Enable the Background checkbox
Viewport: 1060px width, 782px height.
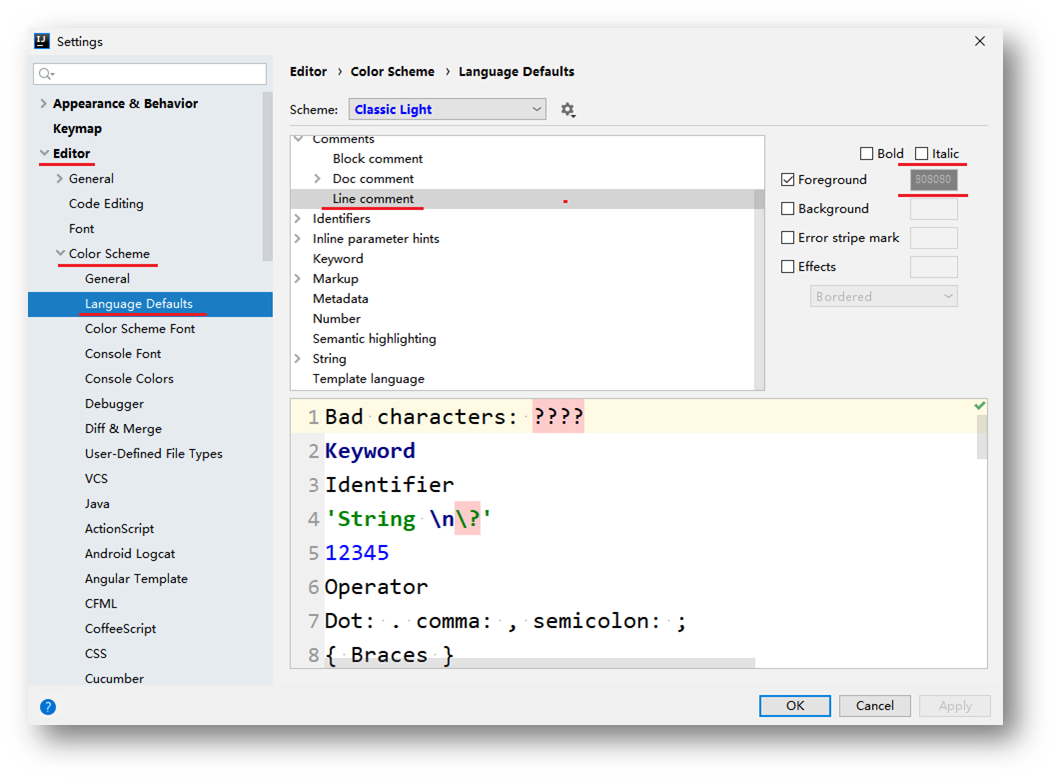pyautogui.click(x=788, y=209)
